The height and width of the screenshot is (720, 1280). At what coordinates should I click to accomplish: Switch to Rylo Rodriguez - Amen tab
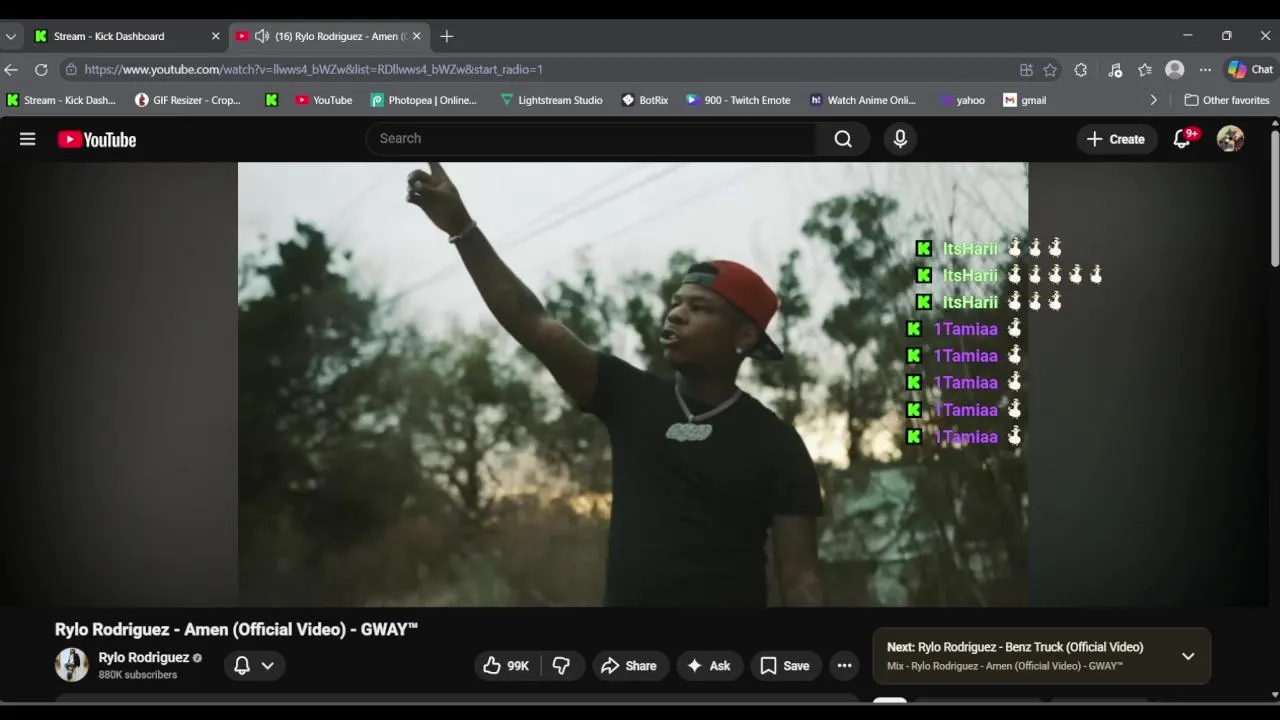(x=330, y=36)
